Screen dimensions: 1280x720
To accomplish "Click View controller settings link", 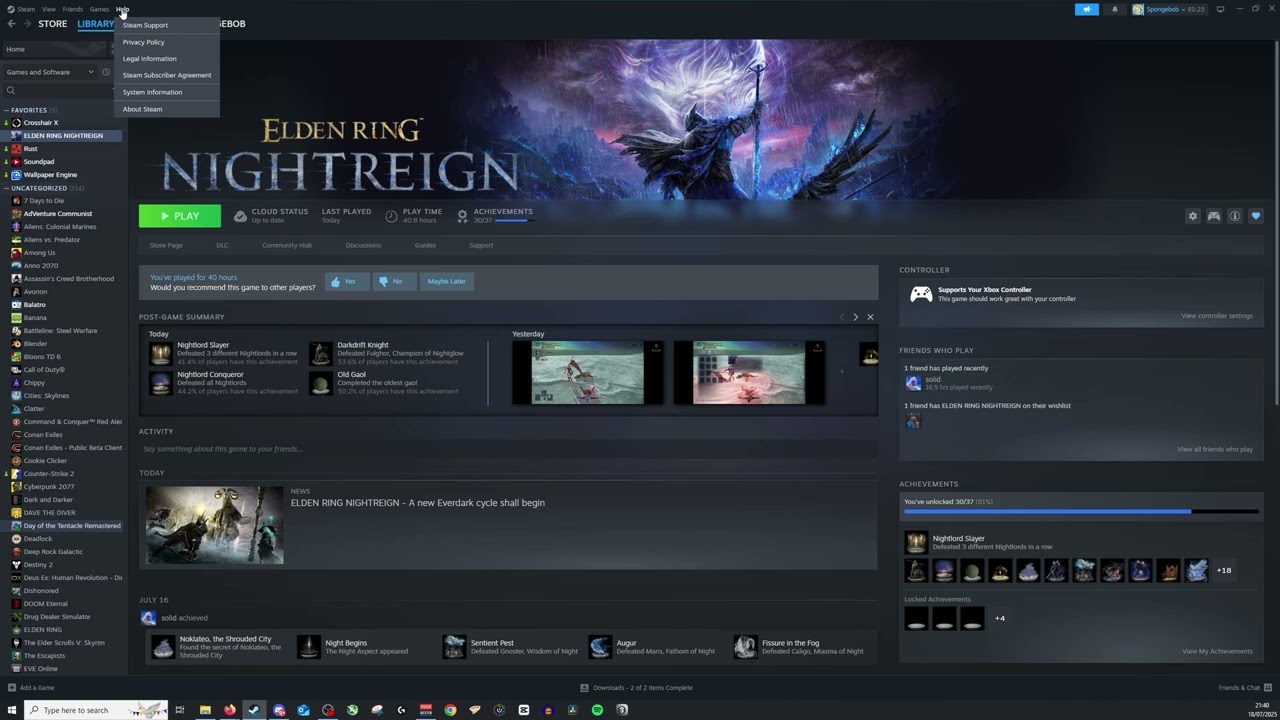I will [1216, 316].
